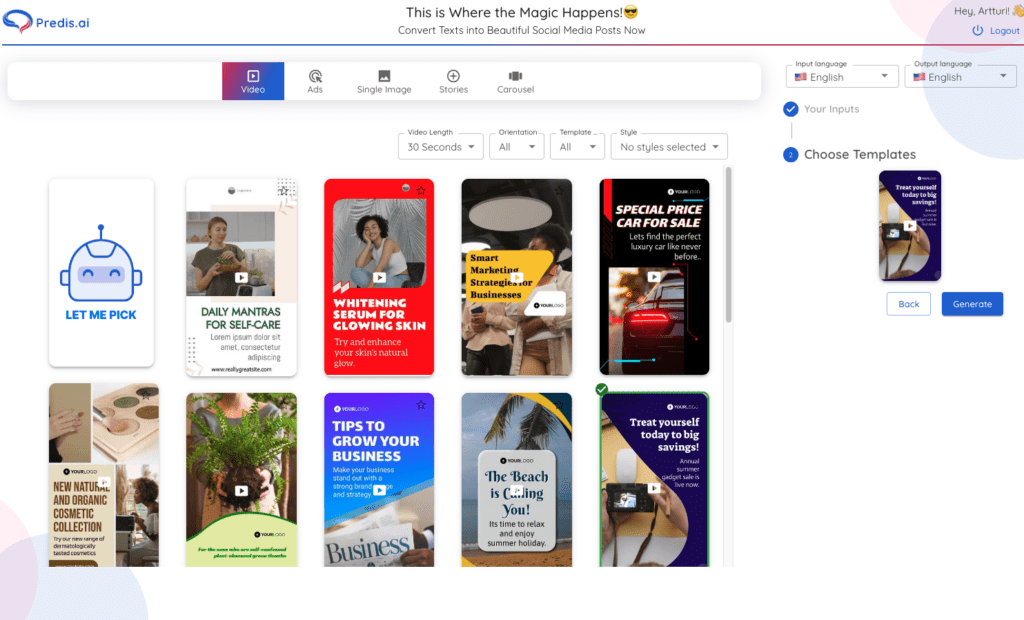Play the Beach is Calling template video
This screenshot has width=1024, height=620.
tap(517, 490)
